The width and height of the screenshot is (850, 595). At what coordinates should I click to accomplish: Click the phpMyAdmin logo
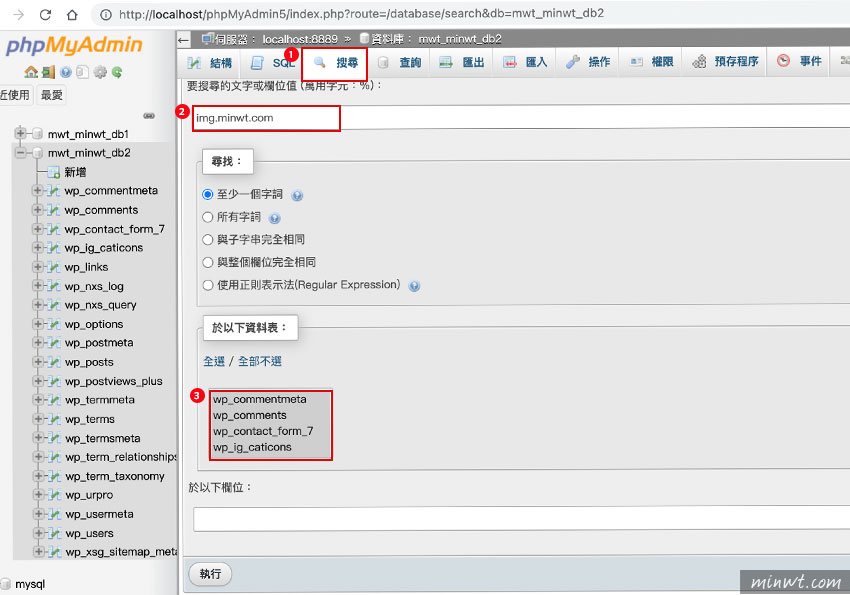[x=74, y=46]
